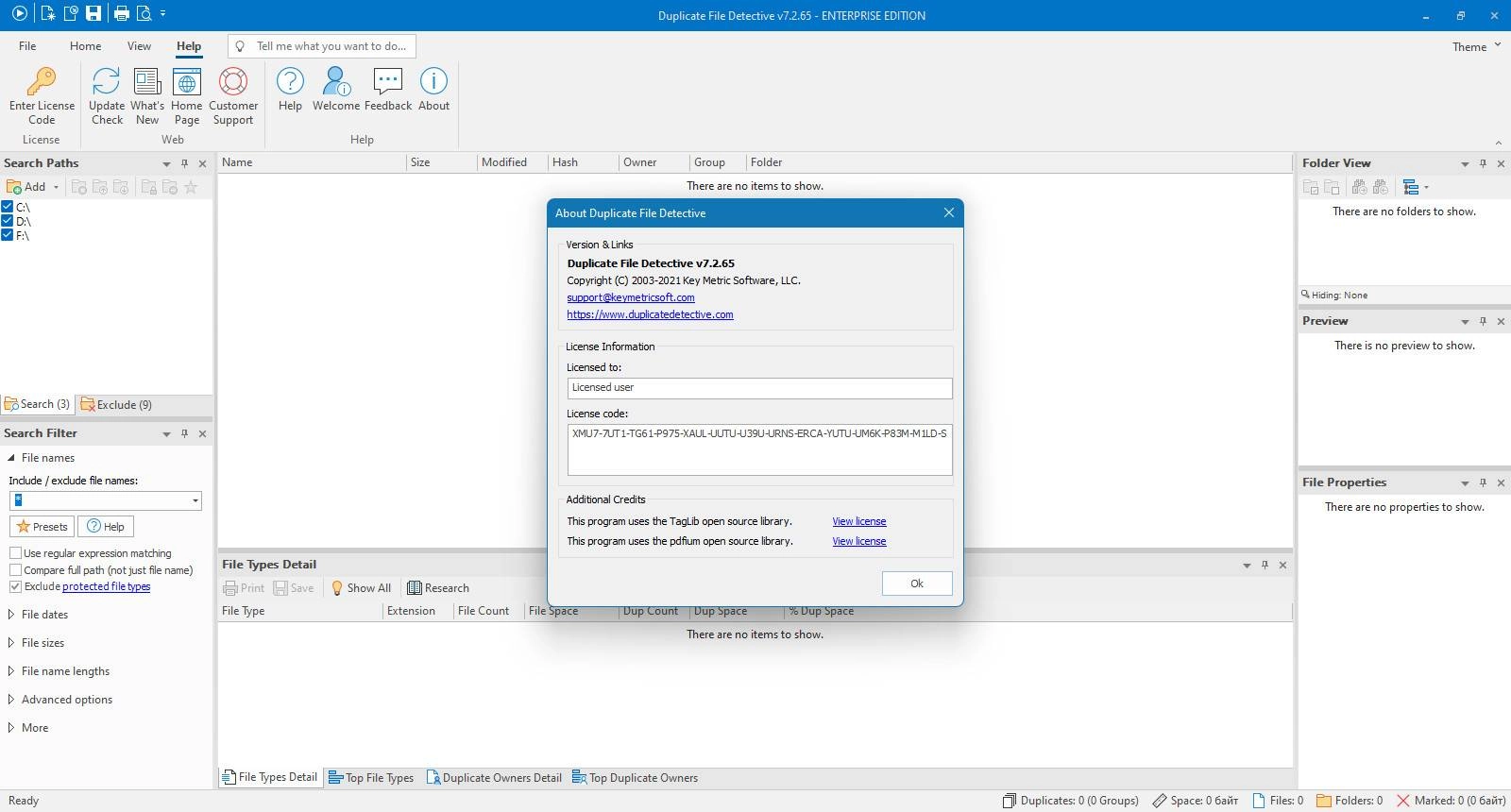Viewport: 1511px width, 812px height.
Task: Open the Help question mark icon
Action: point(290,90)
